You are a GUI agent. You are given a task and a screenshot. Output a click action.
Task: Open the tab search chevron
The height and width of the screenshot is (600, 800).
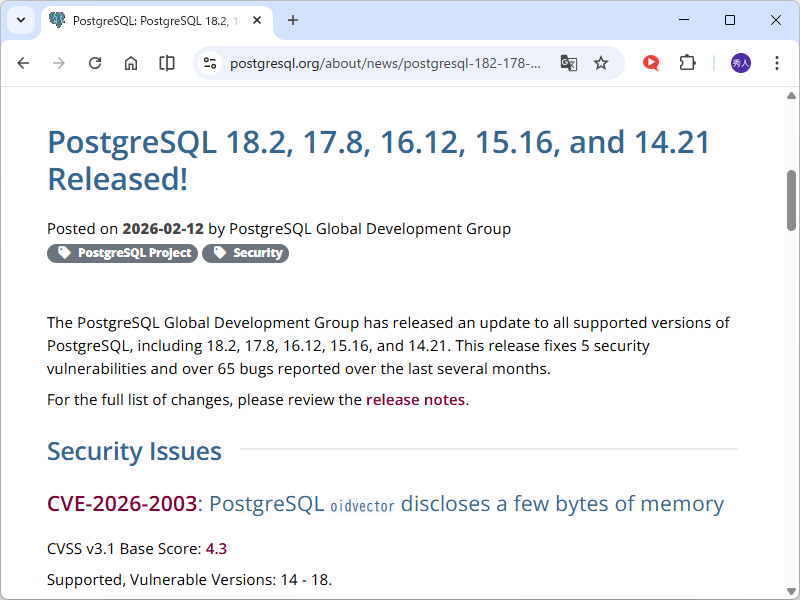[x=21, y=20]
